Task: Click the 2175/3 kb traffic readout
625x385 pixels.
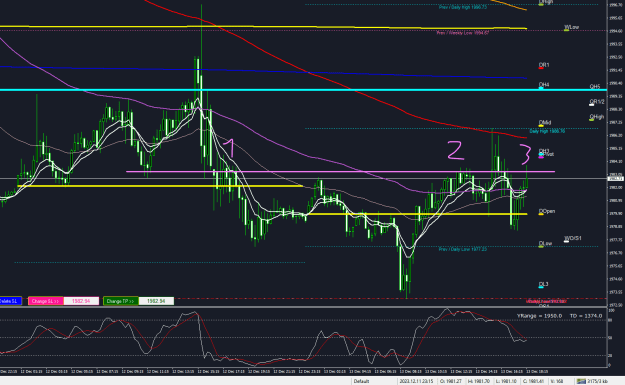Action: click(597, 381)
